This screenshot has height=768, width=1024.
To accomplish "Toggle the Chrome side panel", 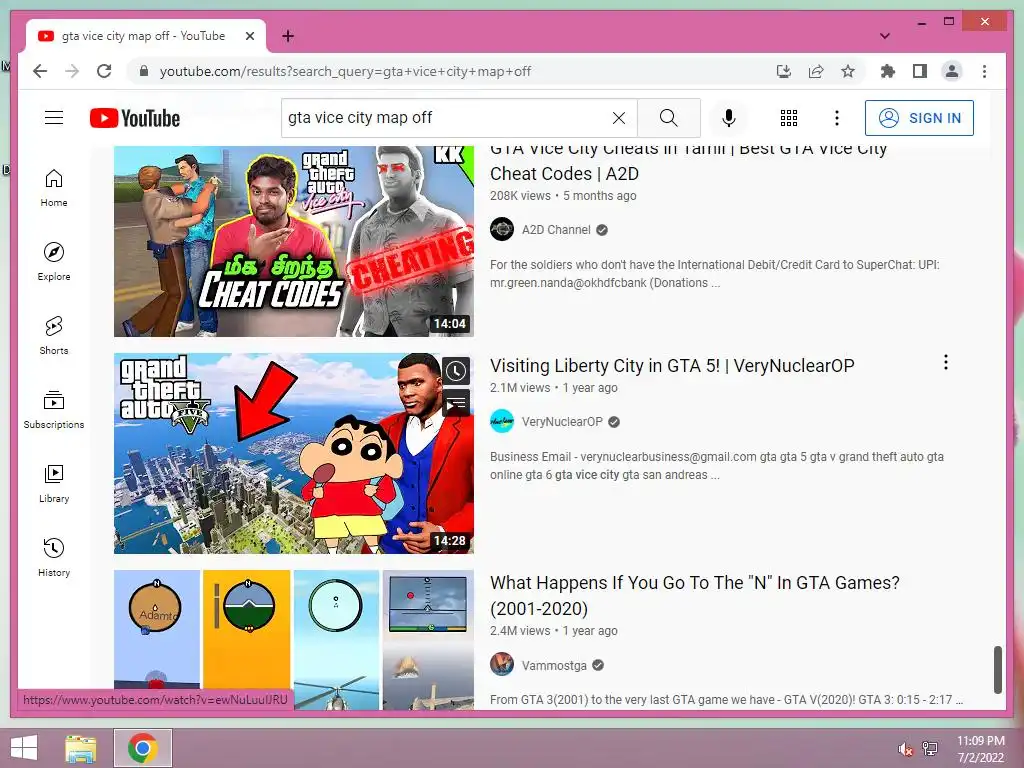I will [x=920, y=71].
